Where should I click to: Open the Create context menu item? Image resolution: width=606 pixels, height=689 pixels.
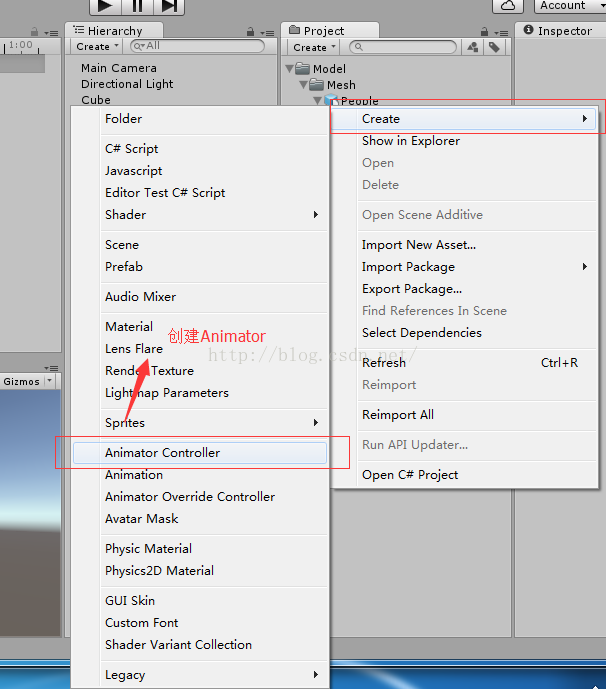(464, 119)
